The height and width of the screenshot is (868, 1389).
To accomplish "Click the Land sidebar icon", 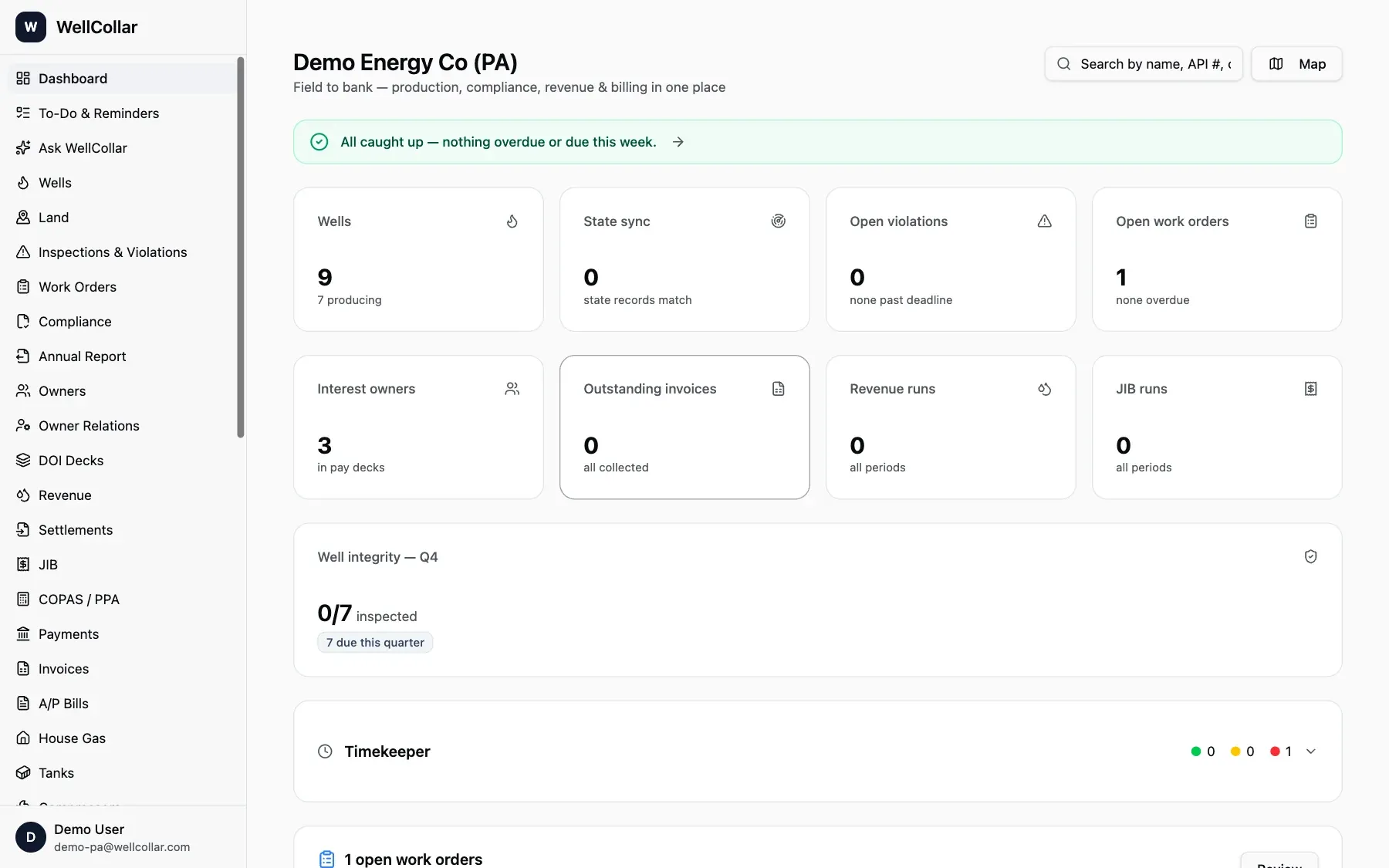I will point(23,218).
